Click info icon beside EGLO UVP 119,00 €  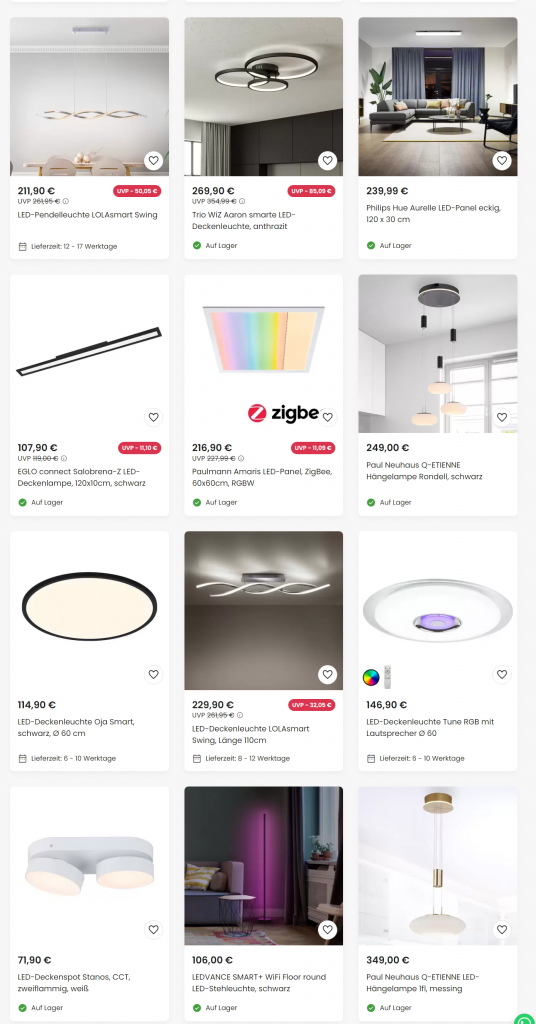pyautogui.click(x=64, y=458)
